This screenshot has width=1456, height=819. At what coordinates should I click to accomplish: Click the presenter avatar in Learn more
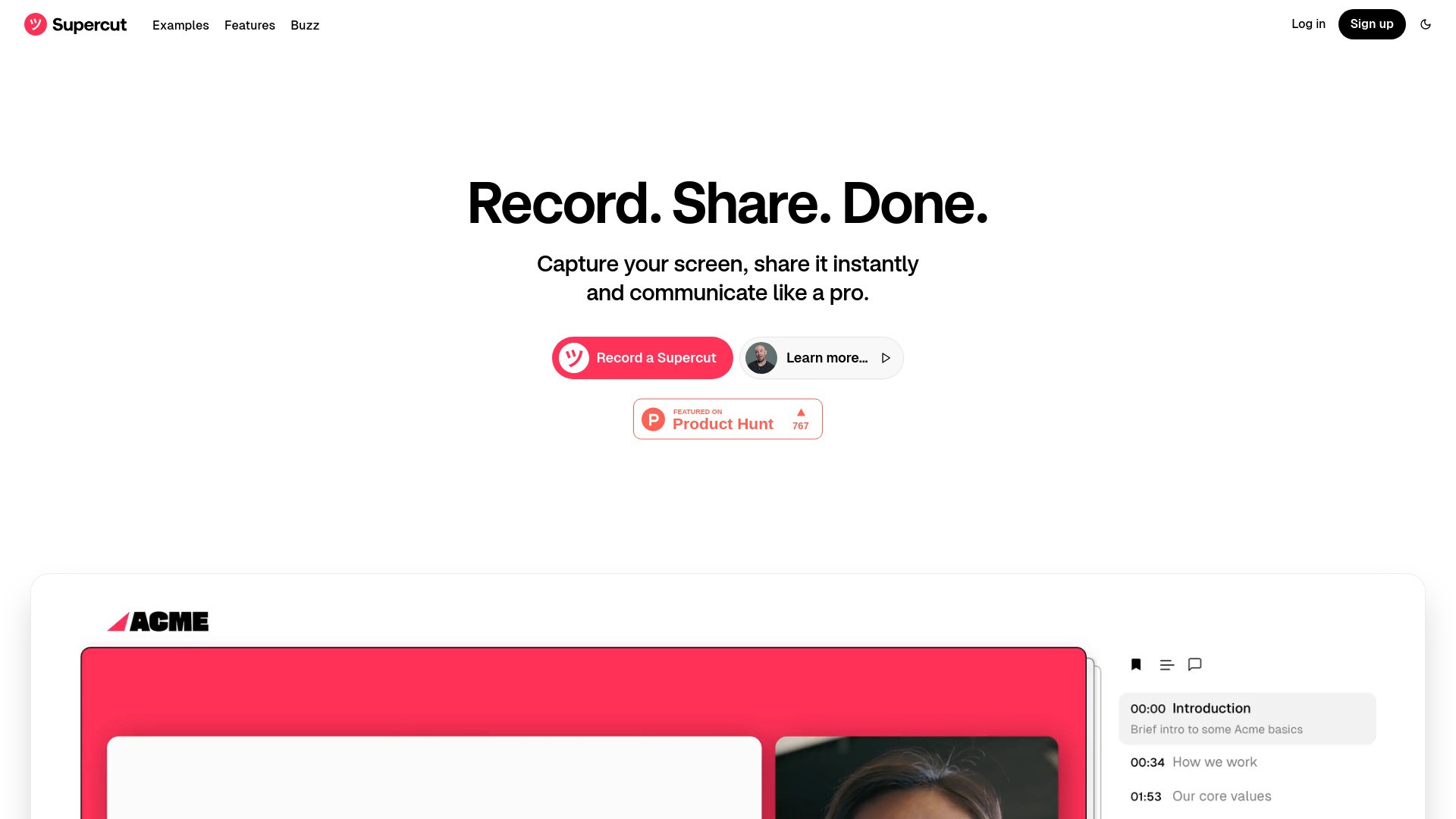coord(761,358)
